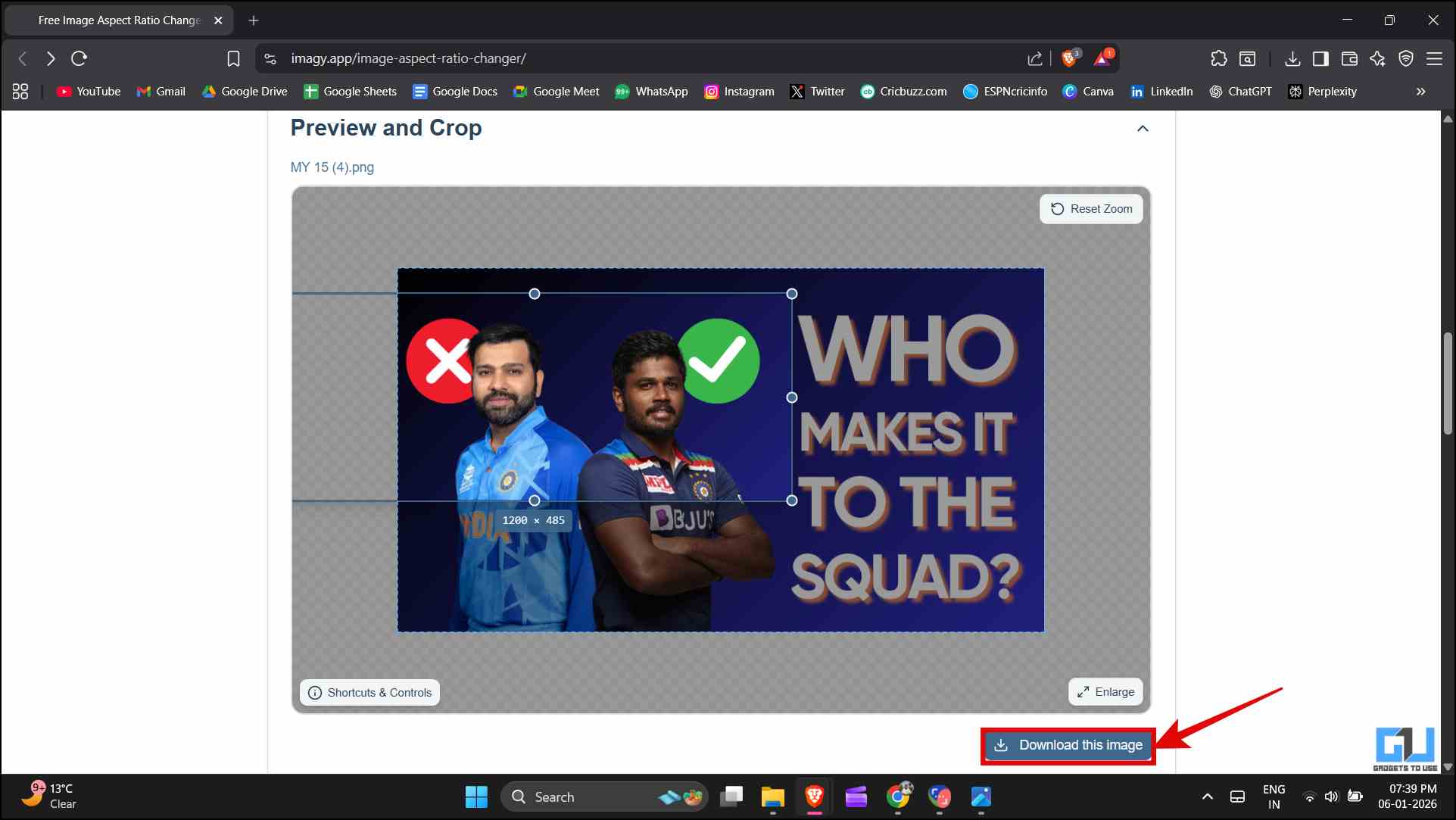The height and width of the screenshot is (820, 1456).
Task: Open the browser hamburger menu
Action: (x=1434, y=58)
